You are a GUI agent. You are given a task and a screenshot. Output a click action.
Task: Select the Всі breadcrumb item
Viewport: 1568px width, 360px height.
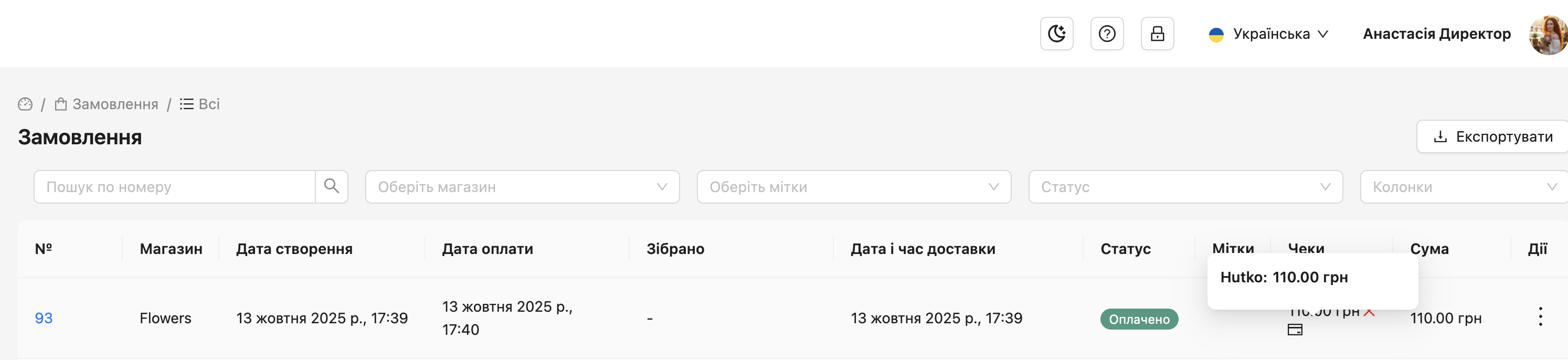(200, 104)
